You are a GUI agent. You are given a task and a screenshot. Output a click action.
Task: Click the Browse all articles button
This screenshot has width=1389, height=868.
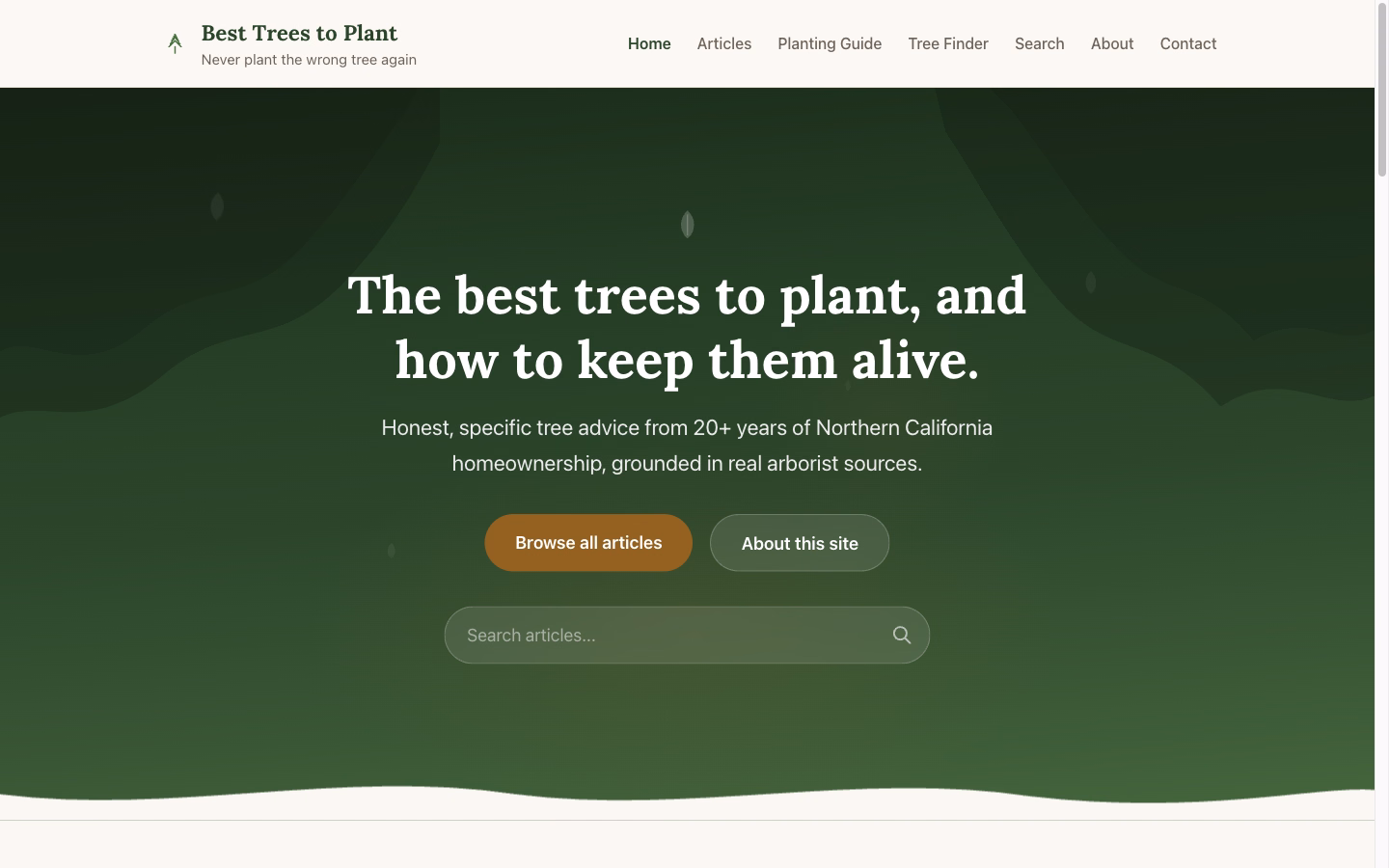(x=588, y=543)
